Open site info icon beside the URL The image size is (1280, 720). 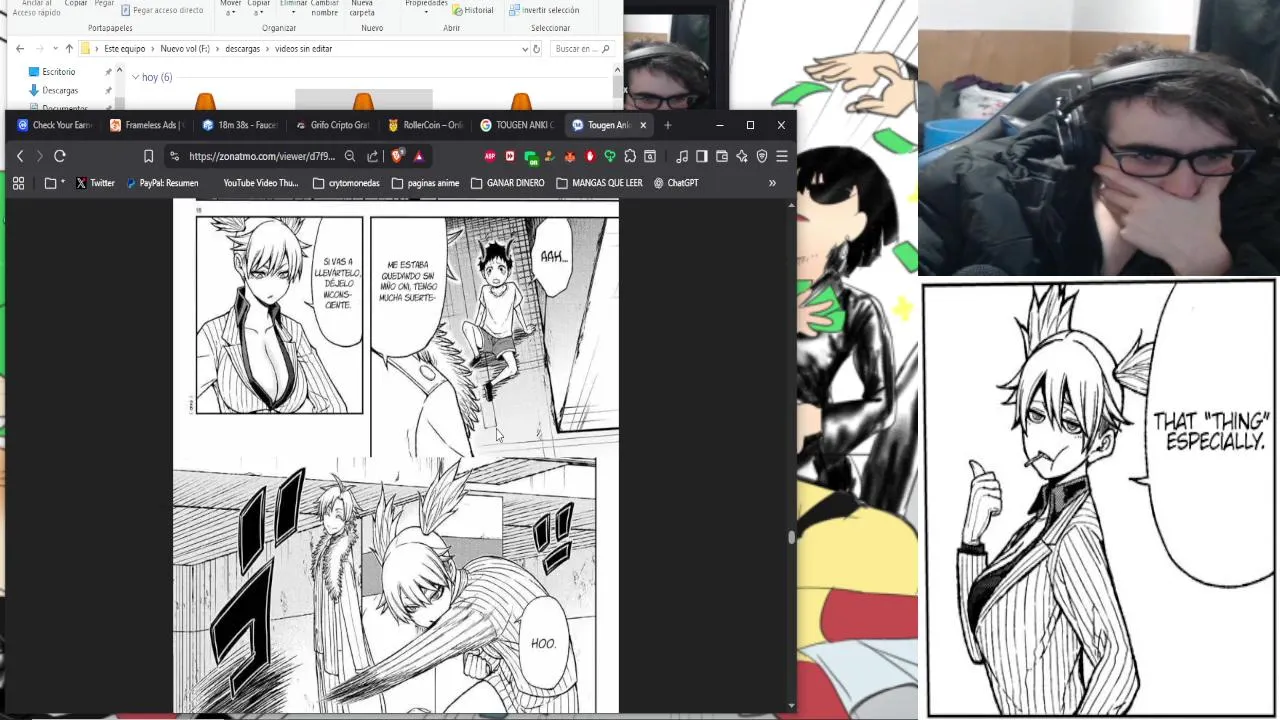click(174, 156)
